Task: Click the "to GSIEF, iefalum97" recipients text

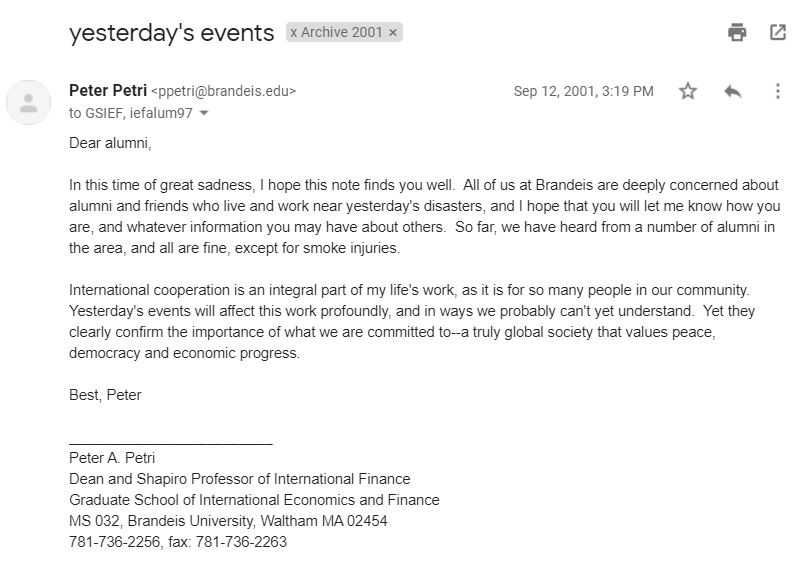Action: (131, 113)
